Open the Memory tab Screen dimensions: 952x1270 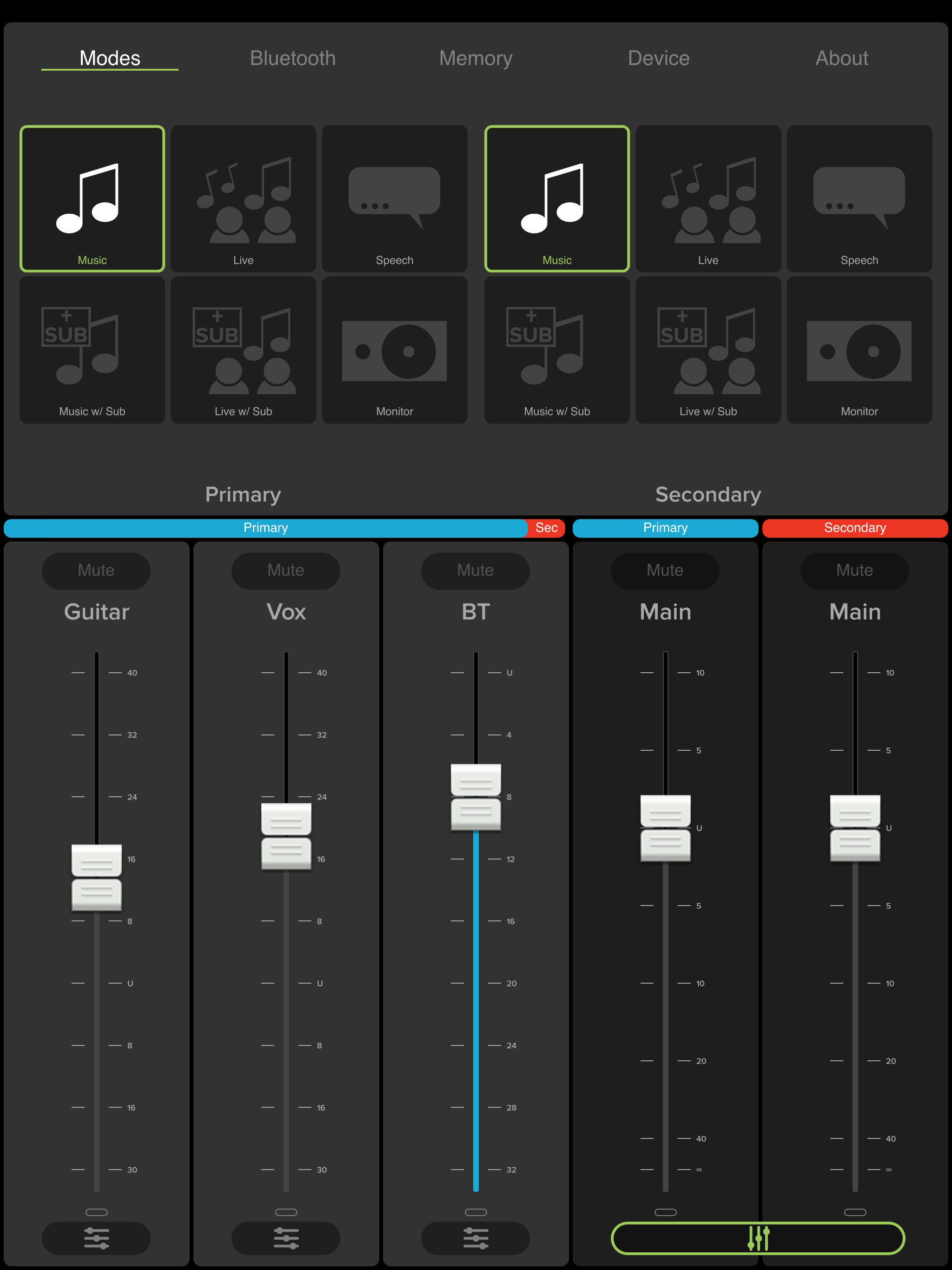[476, 58]
